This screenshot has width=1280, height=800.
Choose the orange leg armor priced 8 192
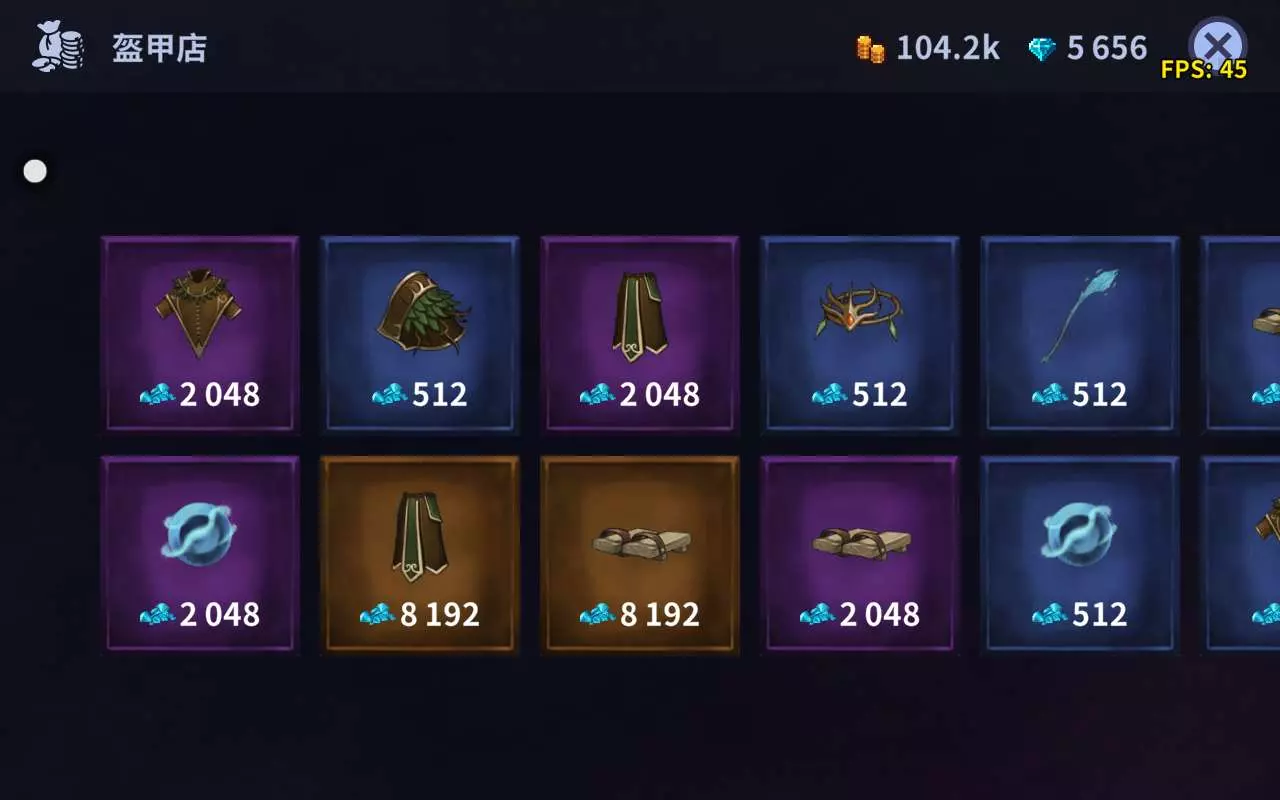point(420,554)
